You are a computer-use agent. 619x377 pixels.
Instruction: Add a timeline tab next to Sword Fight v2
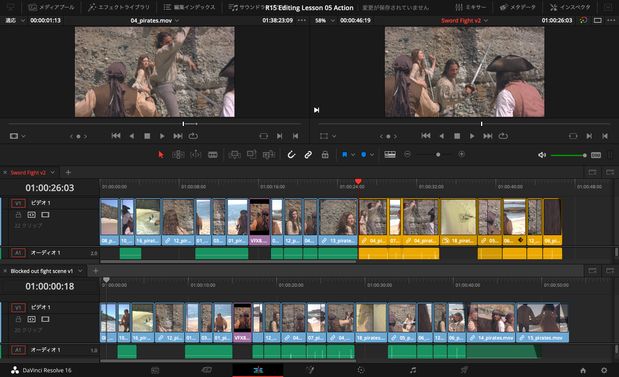(x=68, y=173)
